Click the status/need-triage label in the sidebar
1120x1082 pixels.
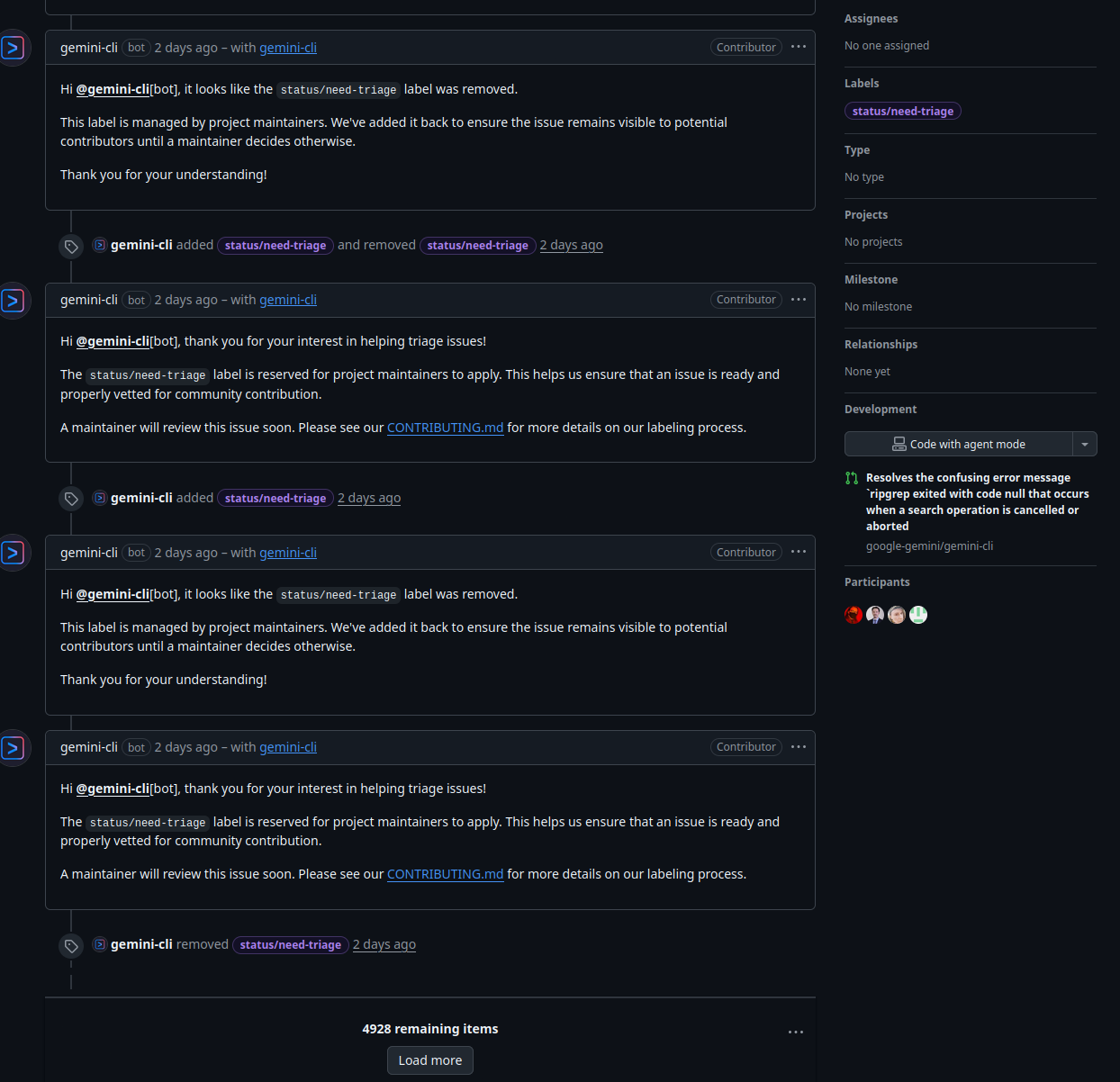(x=903, y=112)
